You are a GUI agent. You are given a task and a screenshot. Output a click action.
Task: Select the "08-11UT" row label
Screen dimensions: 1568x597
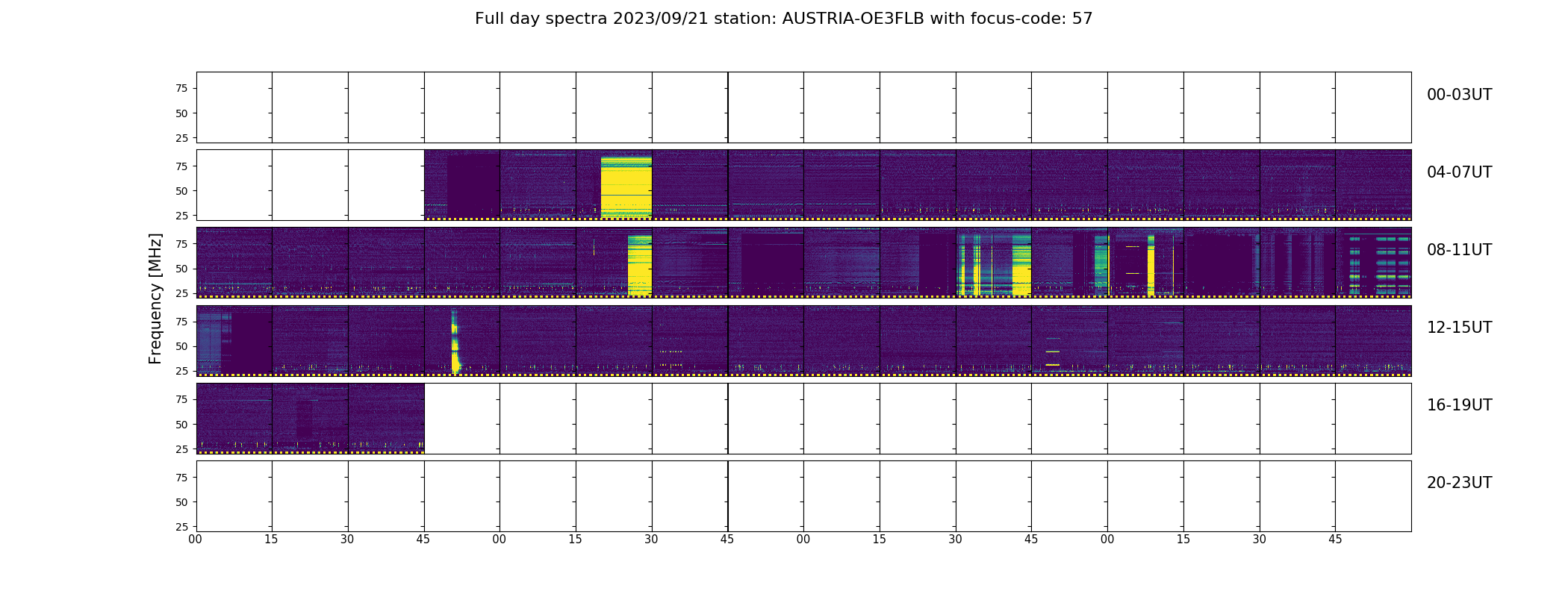click(x=1459, y=250)
